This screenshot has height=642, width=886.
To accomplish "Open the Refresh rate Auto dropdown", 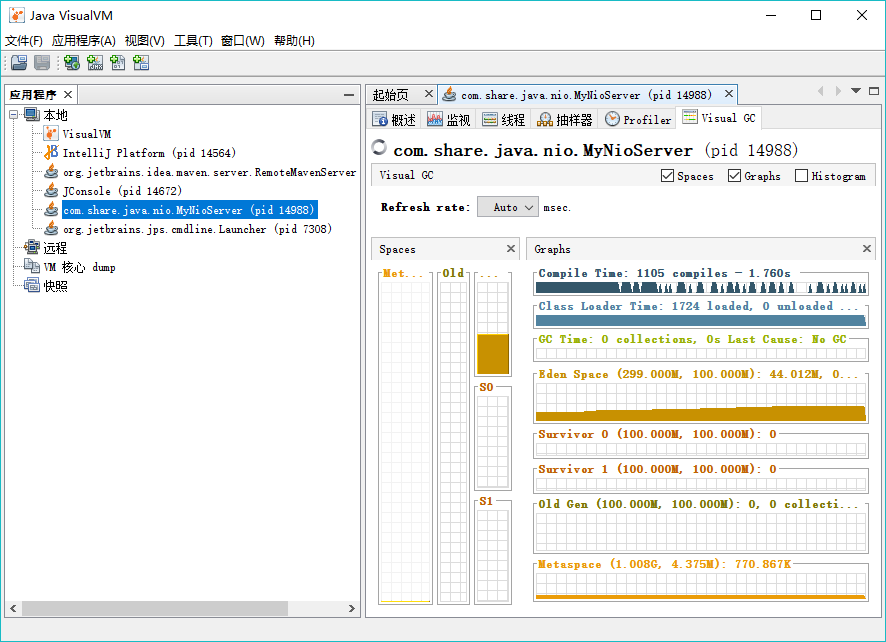I will tap(508, 207).
